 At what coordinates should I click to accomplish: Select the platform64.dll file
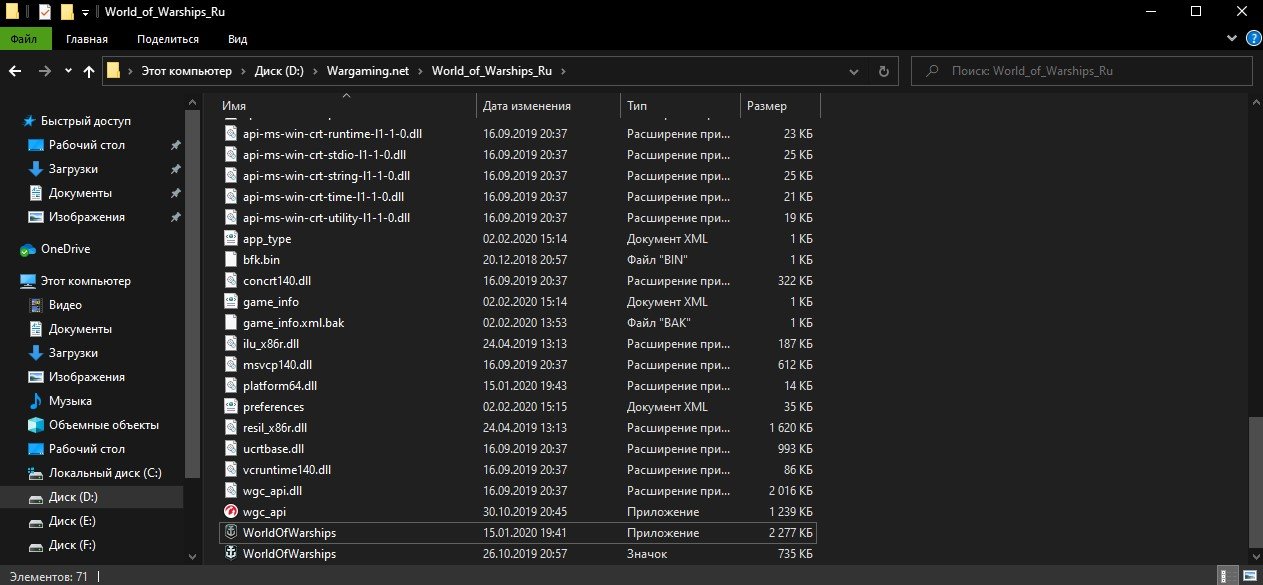518,386
